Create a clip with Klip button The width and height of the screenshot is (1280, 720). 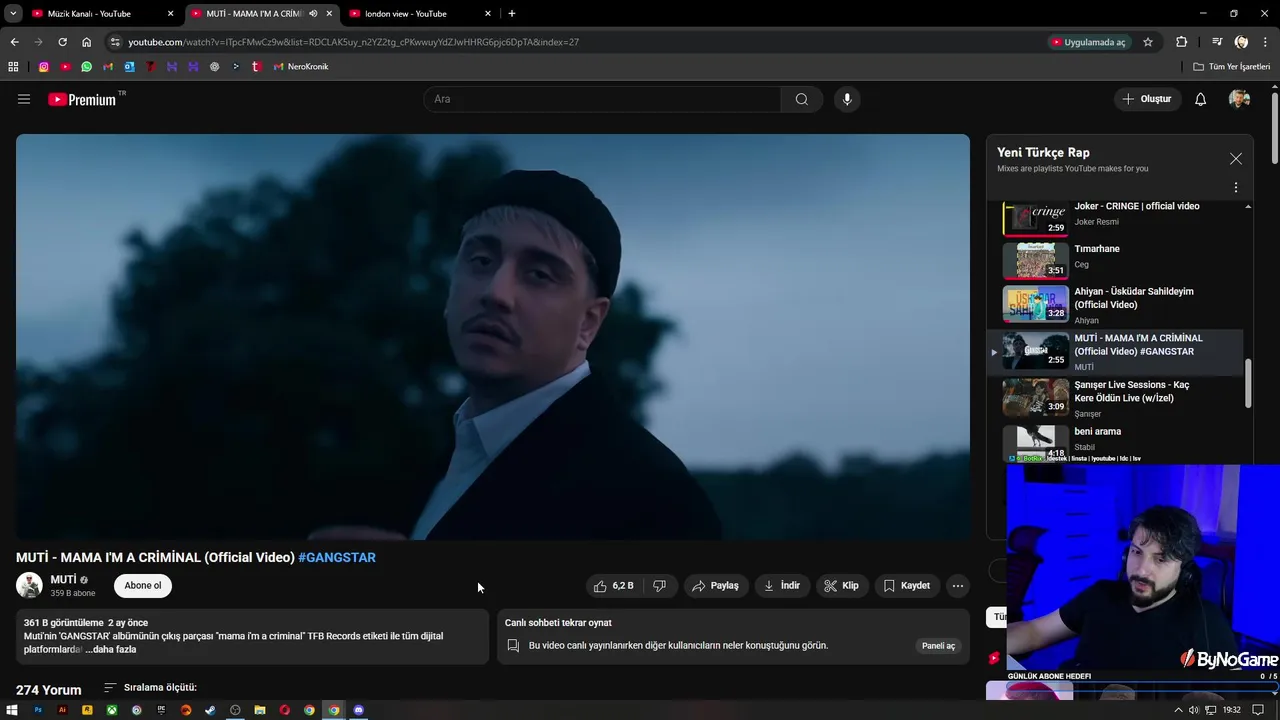(x=841, y=586)
